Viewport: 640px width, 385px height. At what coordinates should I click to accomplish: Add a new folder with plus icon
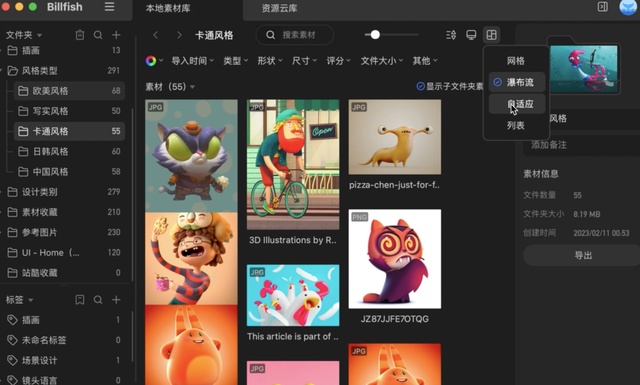click(x=116, y=35)
